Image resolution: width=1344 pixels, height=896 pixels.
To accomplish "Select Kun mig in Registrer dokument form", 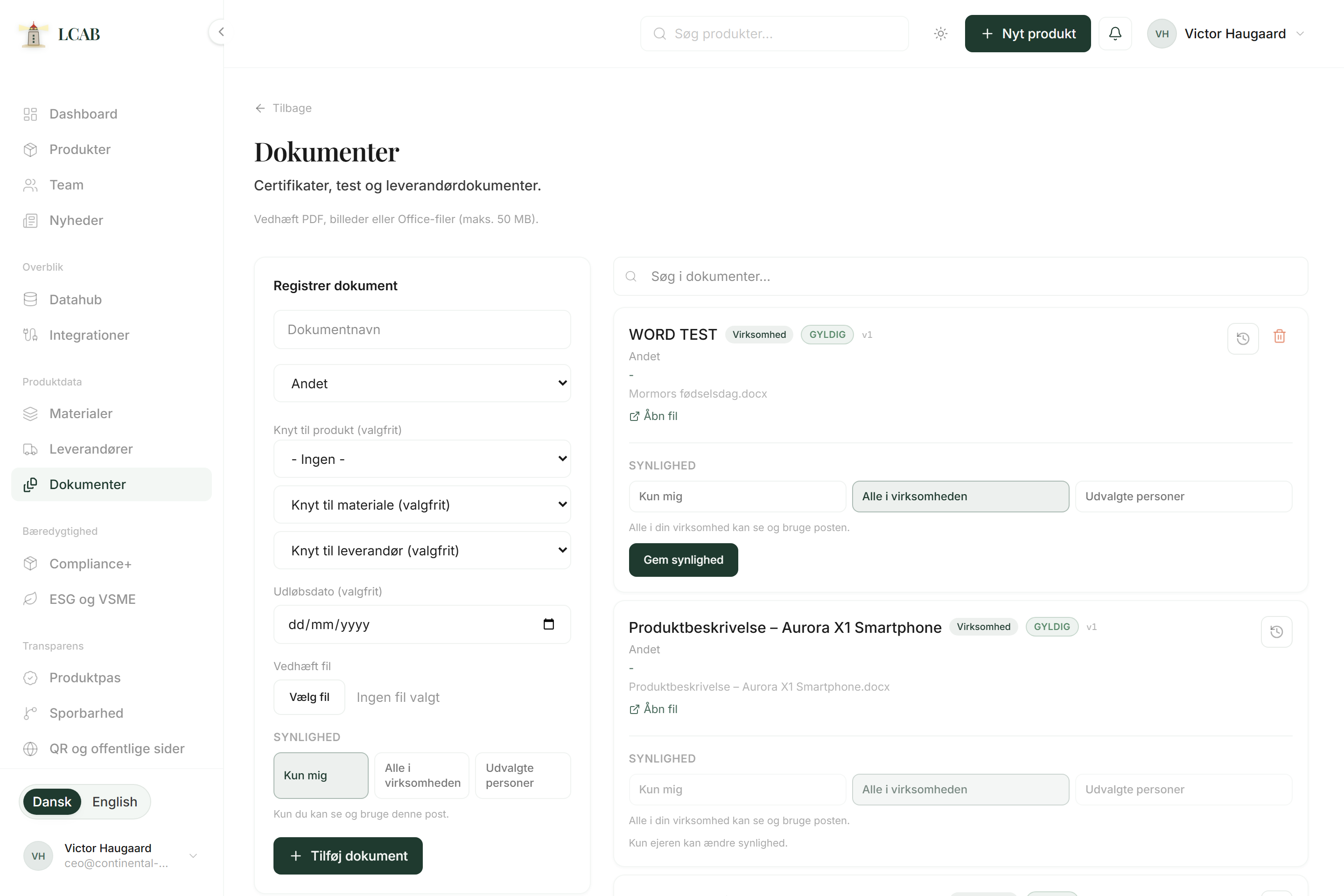I will [x=321, y=775].
